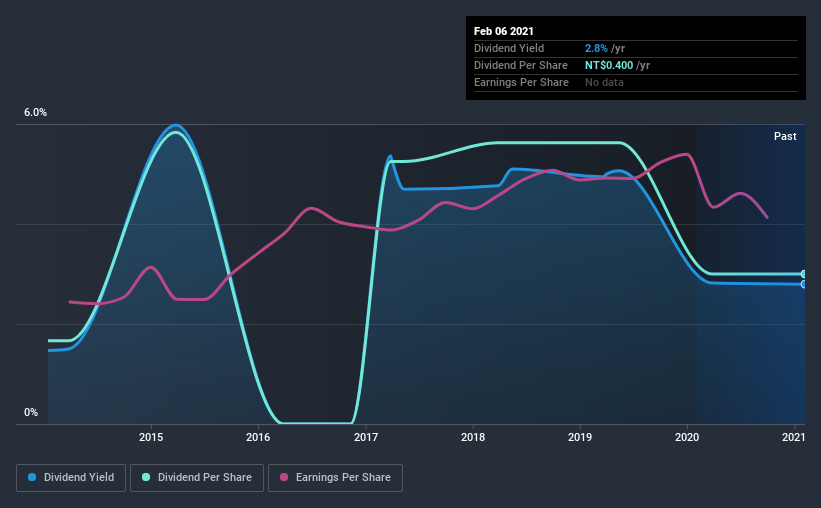Click the tooltip 'No data' value
The height and width of the screenshot is (508, 821).
pyautogui.click(x=604, y=82)
